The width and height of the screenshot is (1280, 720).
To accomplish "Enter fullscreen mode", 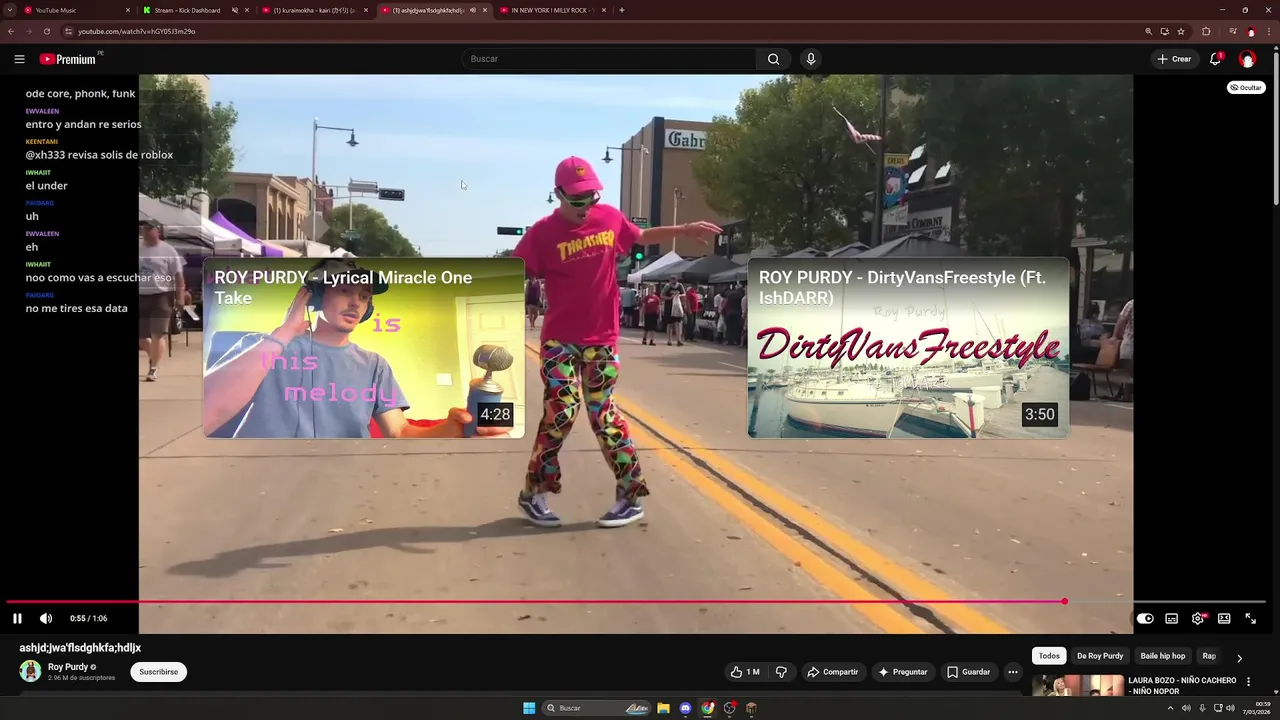I will coord(1250,619).
